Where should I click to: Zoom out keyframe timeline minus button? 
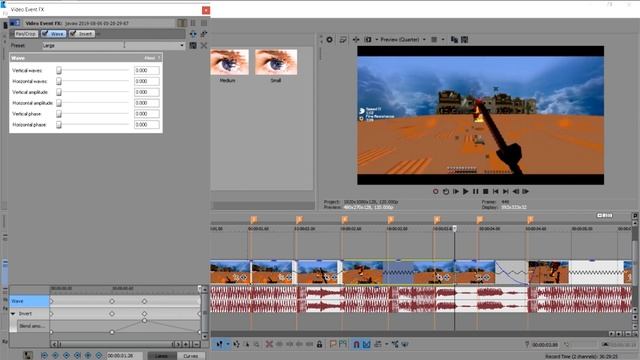click(196, 344)
